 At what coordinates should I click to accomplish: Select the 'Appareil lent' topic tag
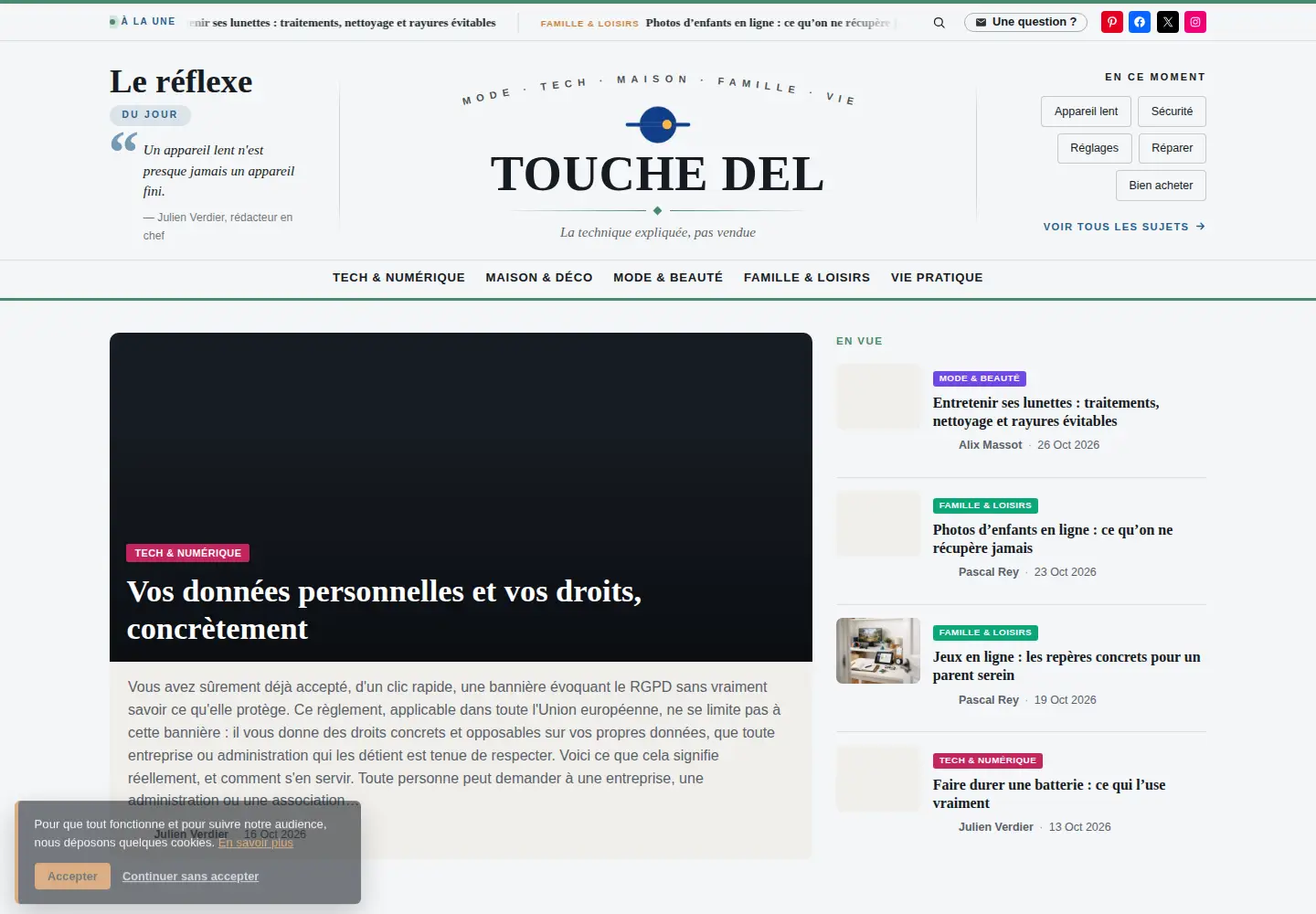(1086, 112)
